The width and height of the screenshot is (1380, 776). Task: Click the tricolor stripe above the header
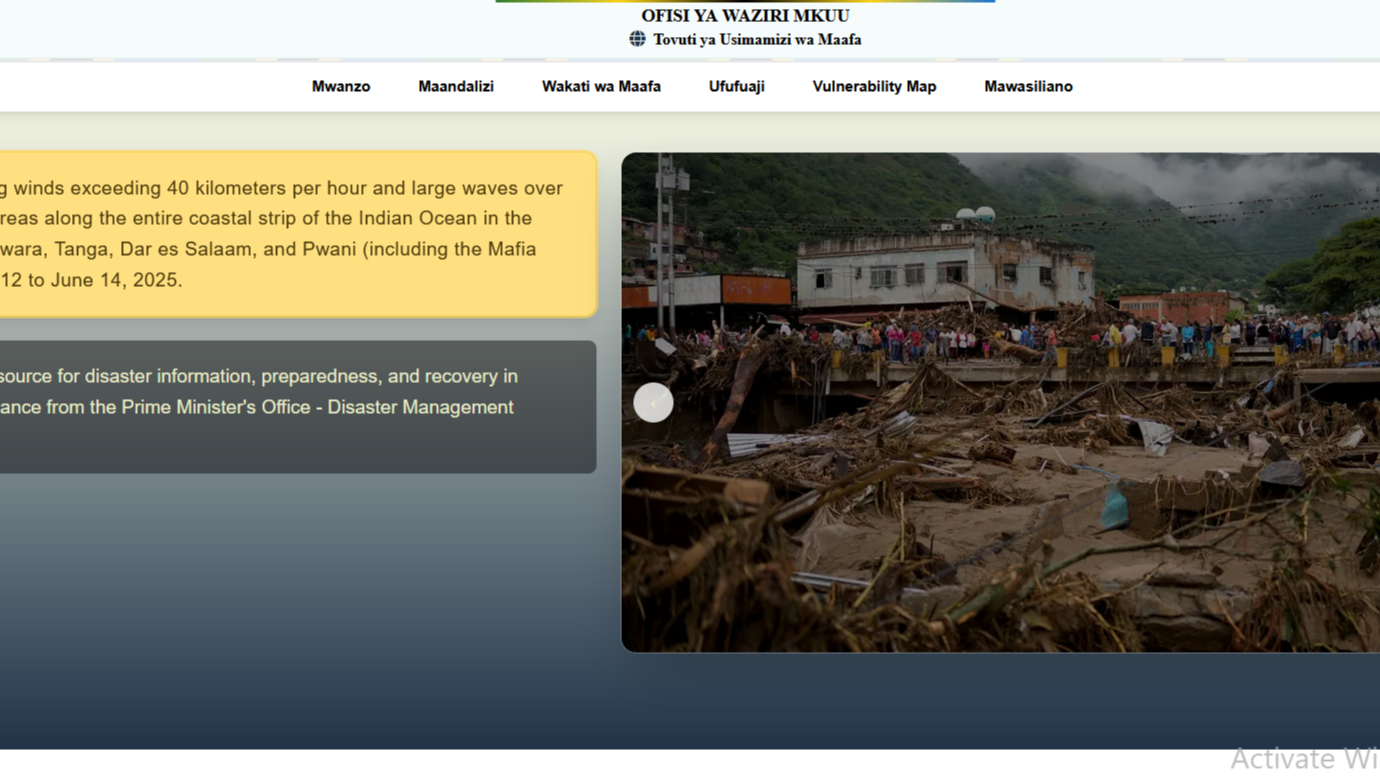coord(745,1)
